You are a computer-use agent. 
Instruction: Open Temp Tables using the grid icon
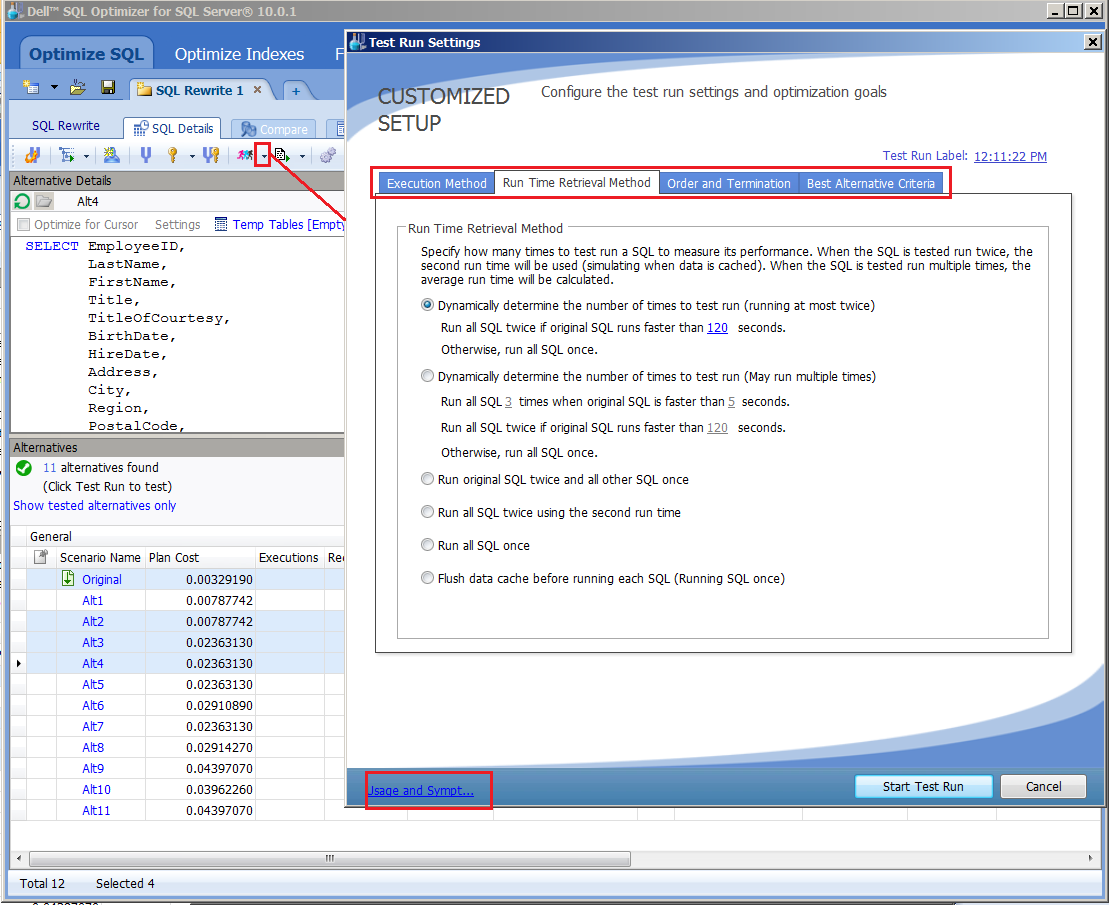pyautogui.click(x=221, y=224)
